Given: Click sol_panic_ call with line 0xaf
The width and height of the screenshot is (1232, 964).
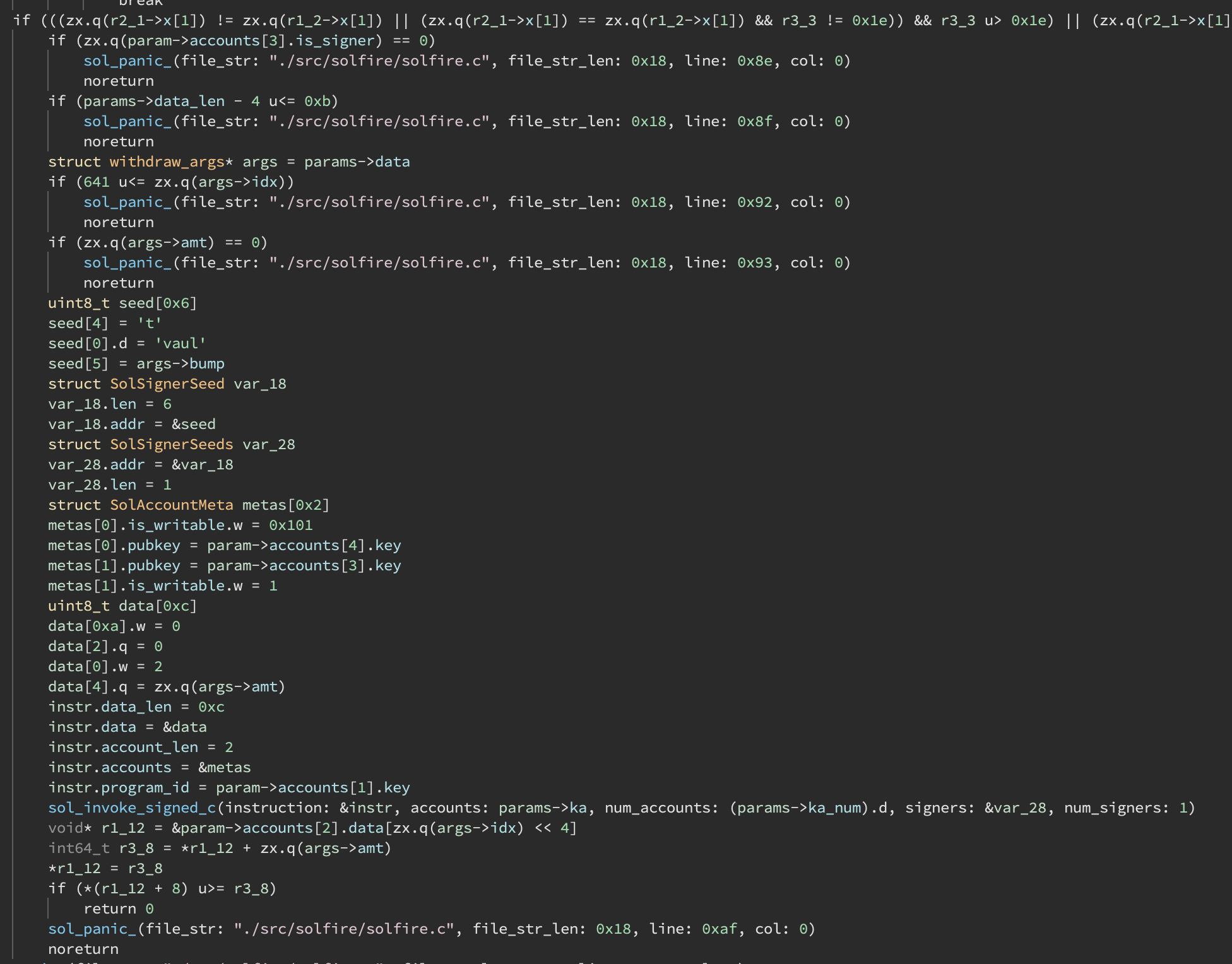Looking at the screenshot, I should [93, 929].
